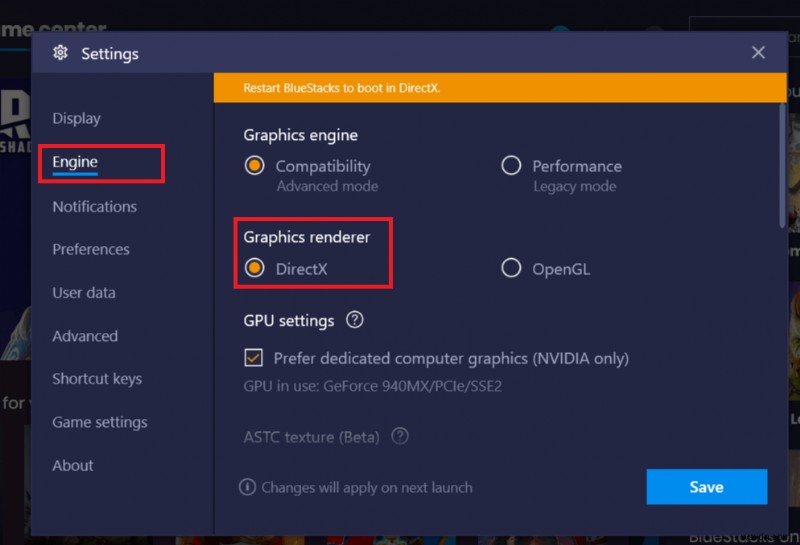The height and width of the screenshot is (545, 800).
Task: Open Advanced settings section
Action: point(85,336)
